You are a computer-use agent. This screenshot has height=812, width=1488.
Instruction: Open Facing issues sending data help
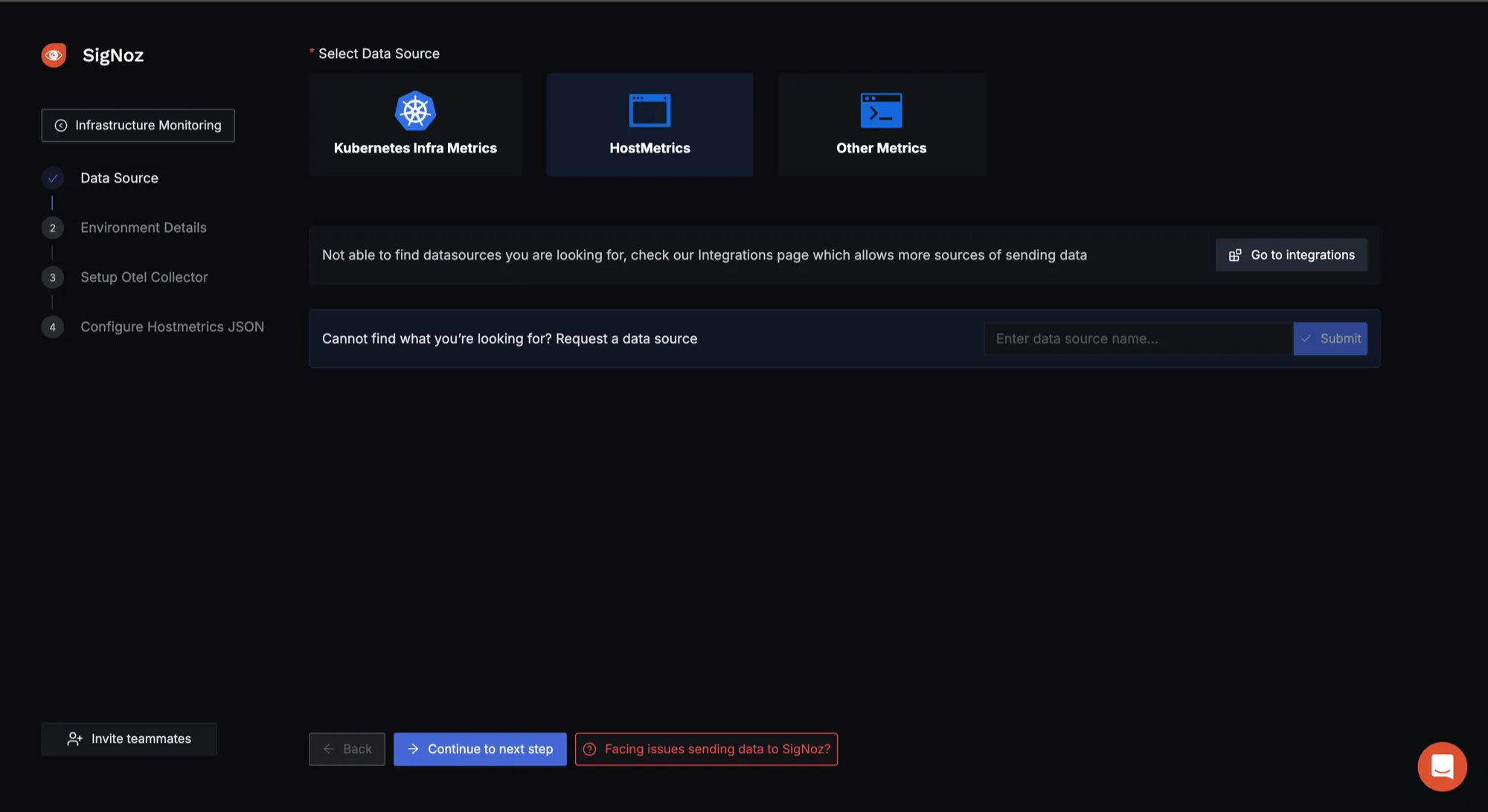[x=706, y=749]
